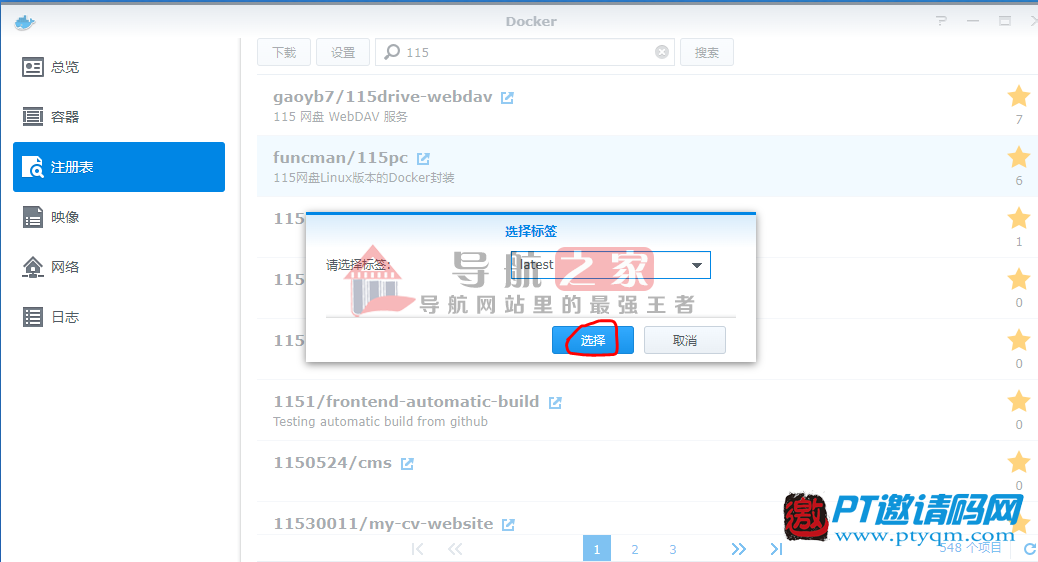Select the funcman/115pc registry row
Viewport: 1038px width, 562px height.
point(647,166)
